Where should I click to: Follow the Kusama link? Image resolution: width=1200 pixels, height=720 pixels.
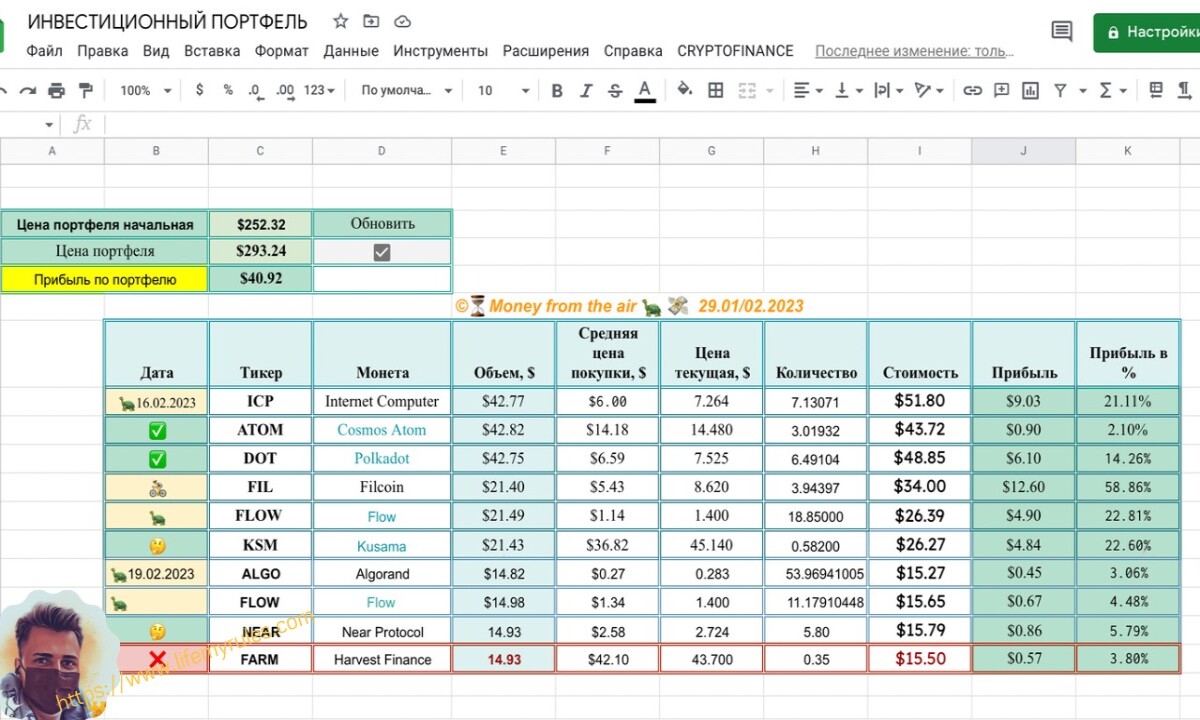381,546
